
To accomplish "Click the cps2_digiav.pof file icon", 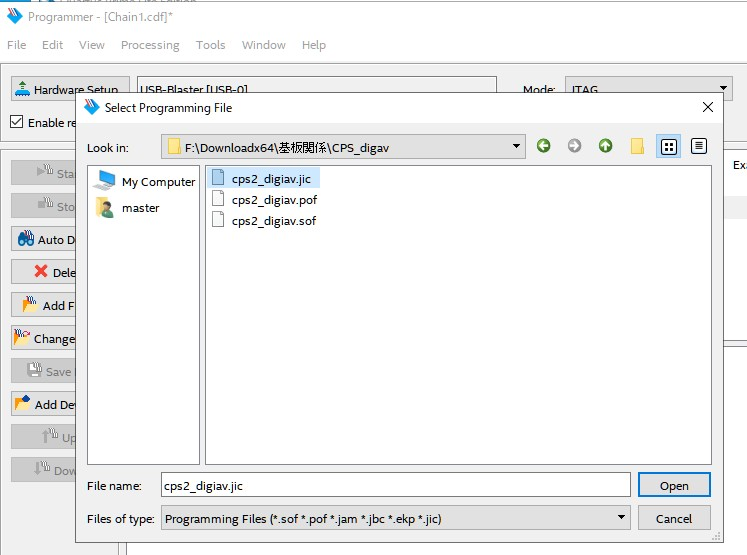I will click(218, 198).
